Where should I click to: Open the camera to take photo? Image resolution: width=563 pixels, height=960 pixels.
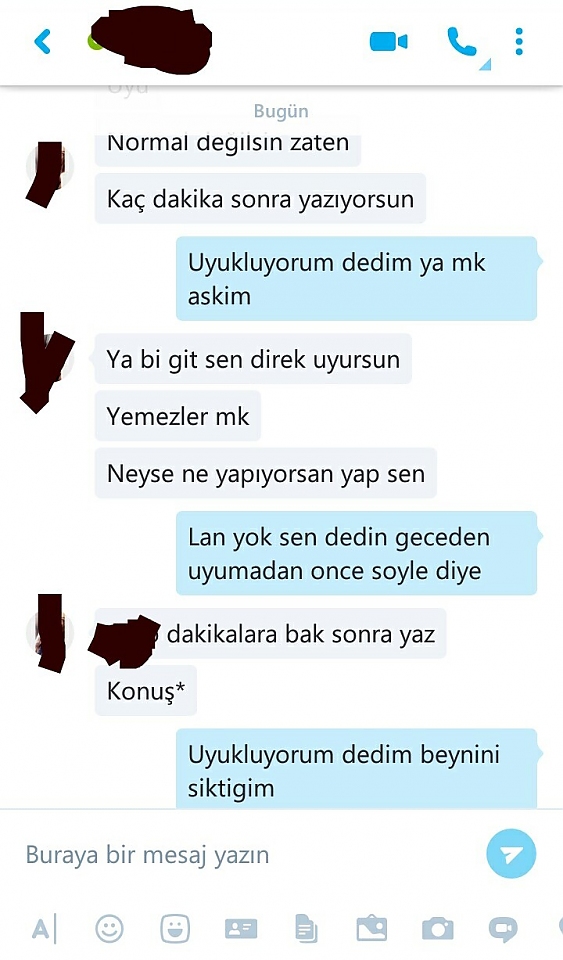click(438, 929)
